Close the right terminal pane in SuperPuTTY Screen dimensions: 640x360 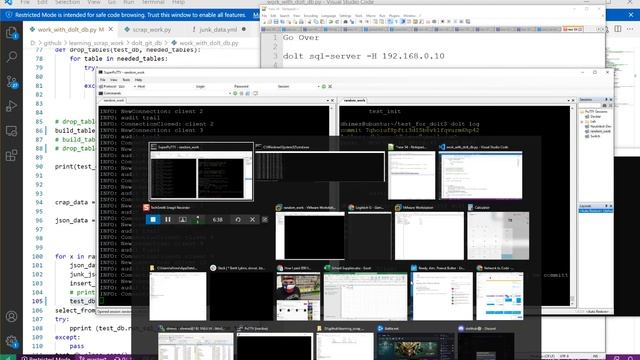[573, 100]
